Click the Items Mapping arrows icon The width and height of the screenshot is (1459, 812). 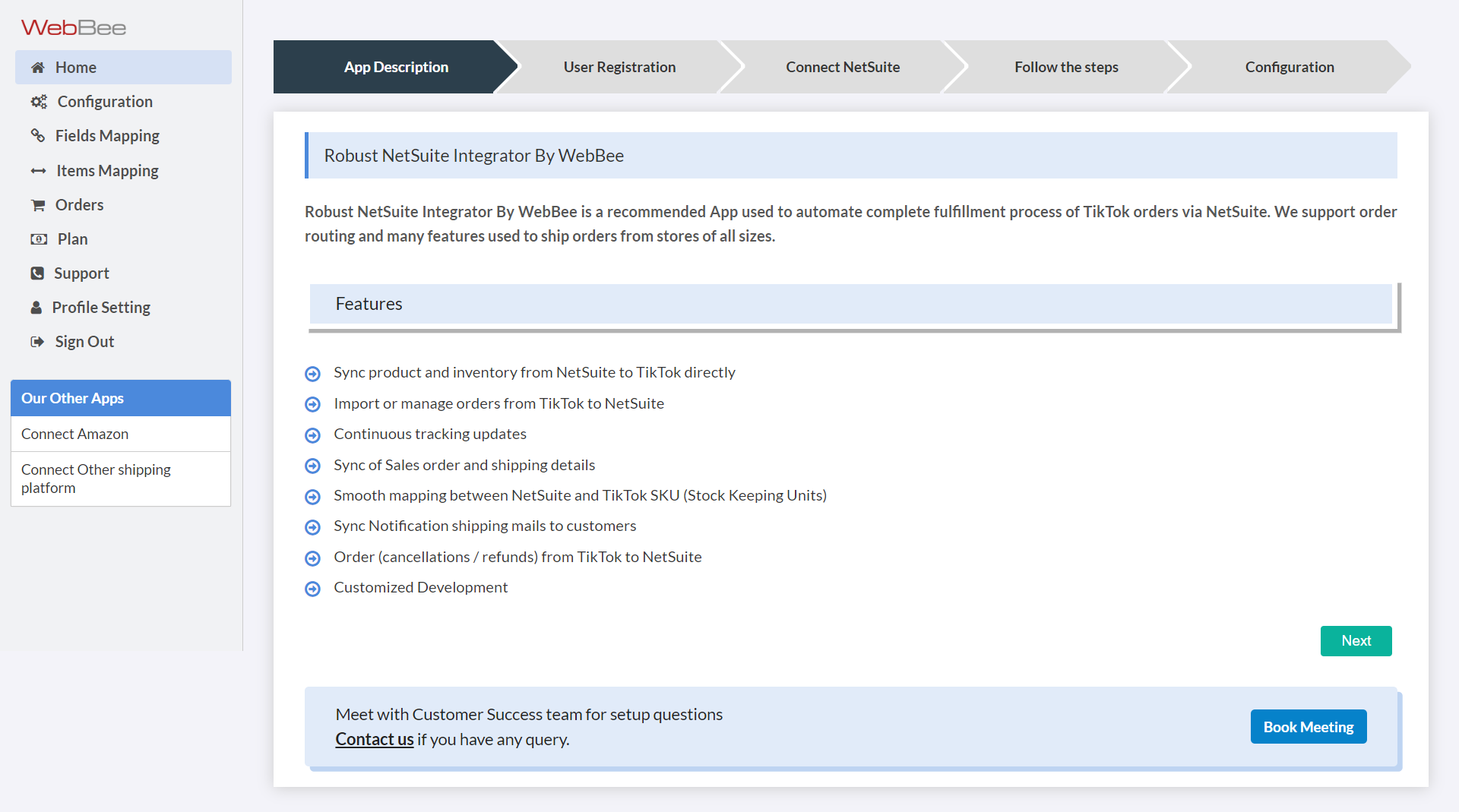point(38,171)
